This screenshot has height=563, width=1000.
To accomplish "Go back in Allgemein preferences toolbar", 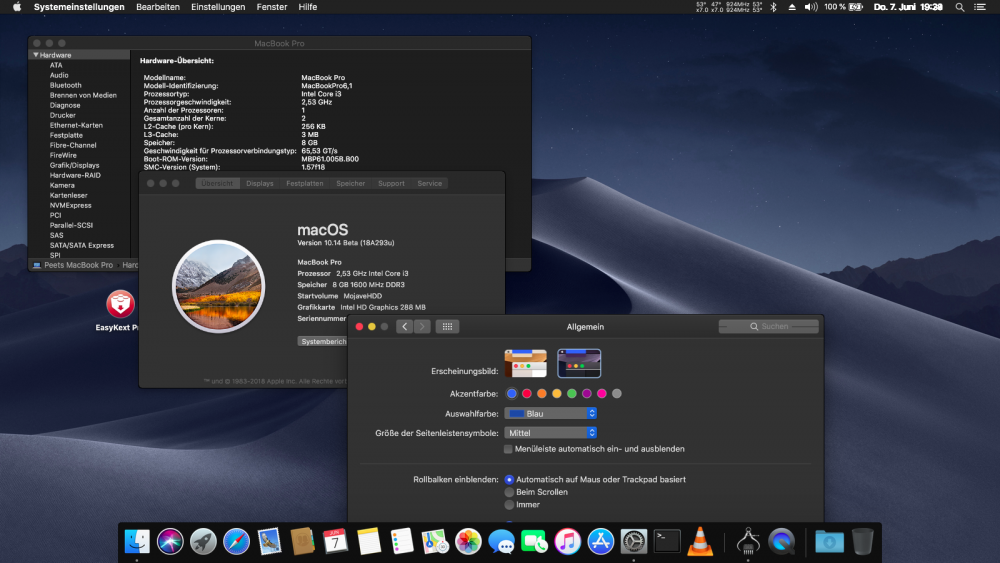I will tap(404, 326).
